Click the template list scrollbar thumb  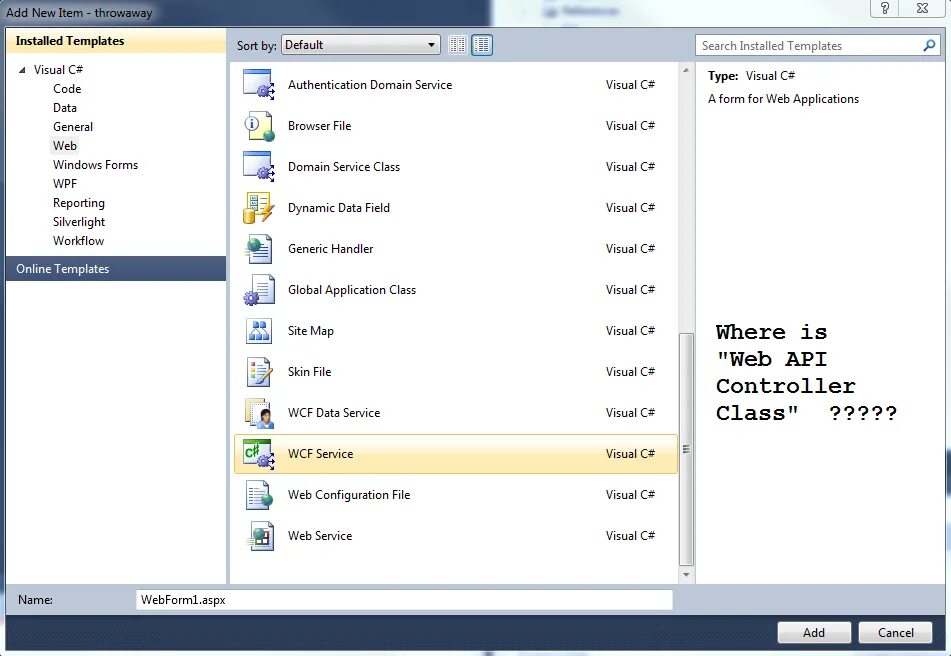pyautogui.click(x=686, y=449)
